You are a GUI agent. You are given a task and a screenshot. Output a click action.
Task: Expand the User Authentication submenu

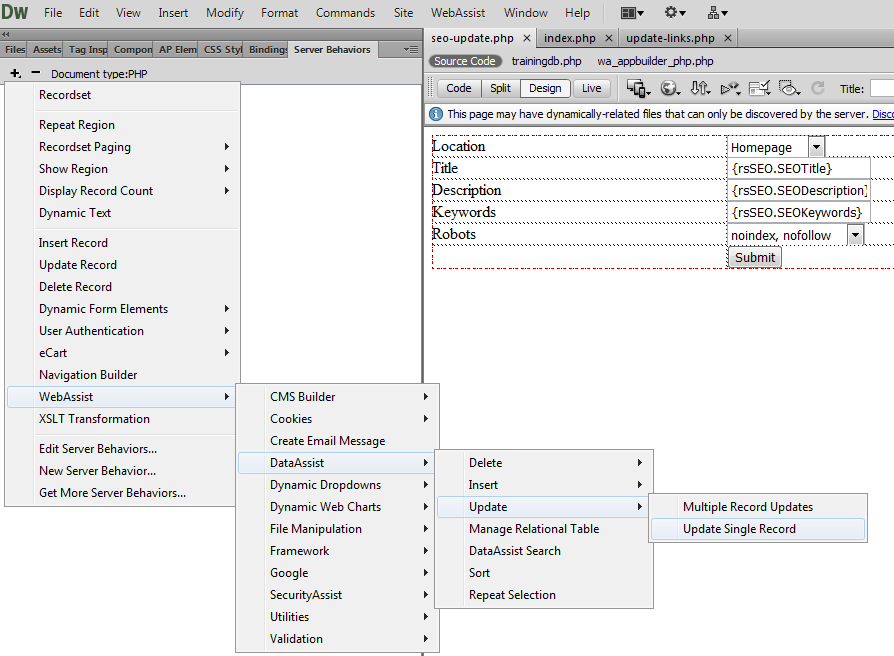click(x=226, y=331)
